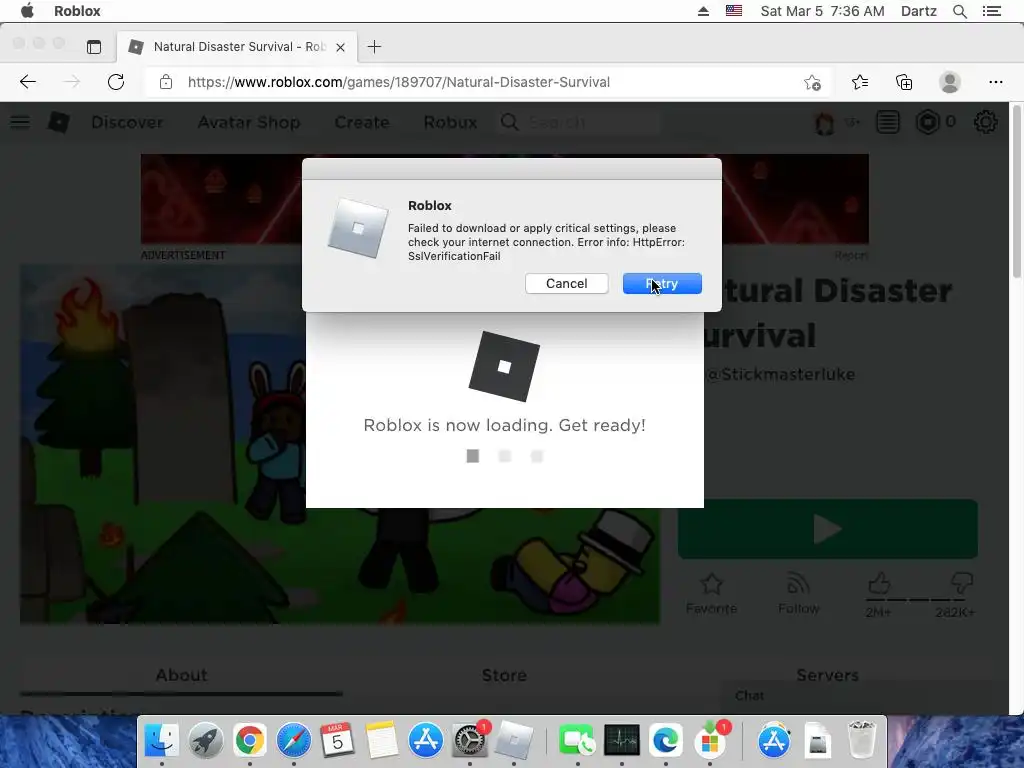Open the Roblox notifications feed icon
Screen dimensions: 1024x768
tap(888, 122)
